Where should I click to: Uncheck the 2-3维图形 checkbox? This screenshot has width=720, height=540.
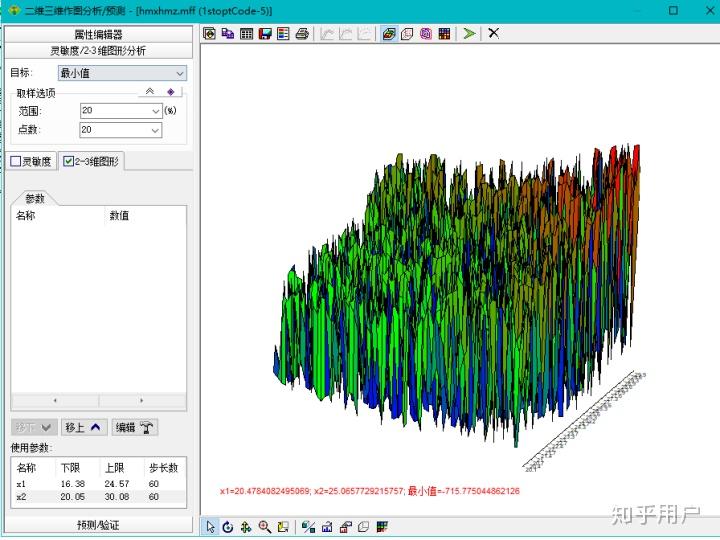(68, 161)
